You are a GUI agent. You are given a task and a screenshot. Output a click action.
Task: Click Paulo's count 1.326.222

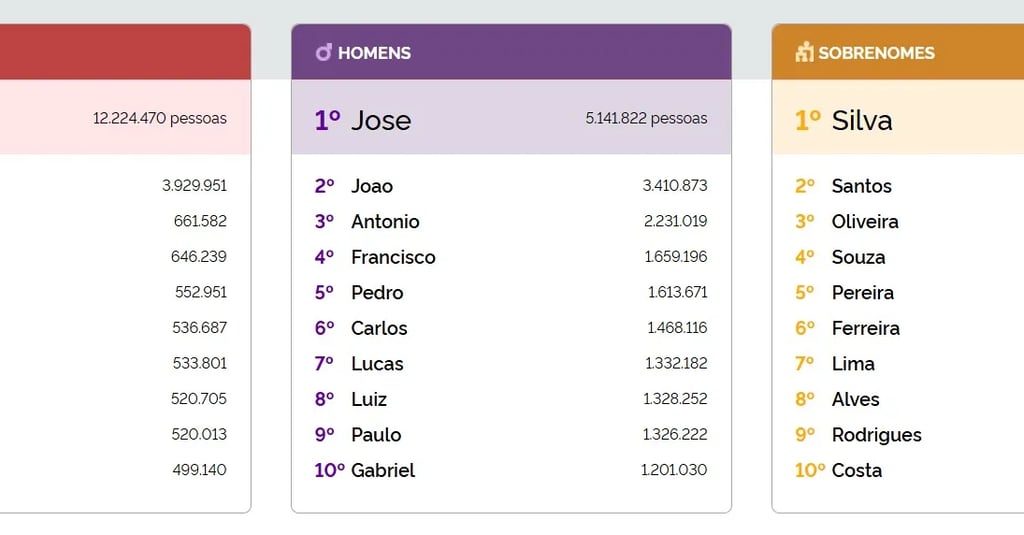(x=676, y=435)
